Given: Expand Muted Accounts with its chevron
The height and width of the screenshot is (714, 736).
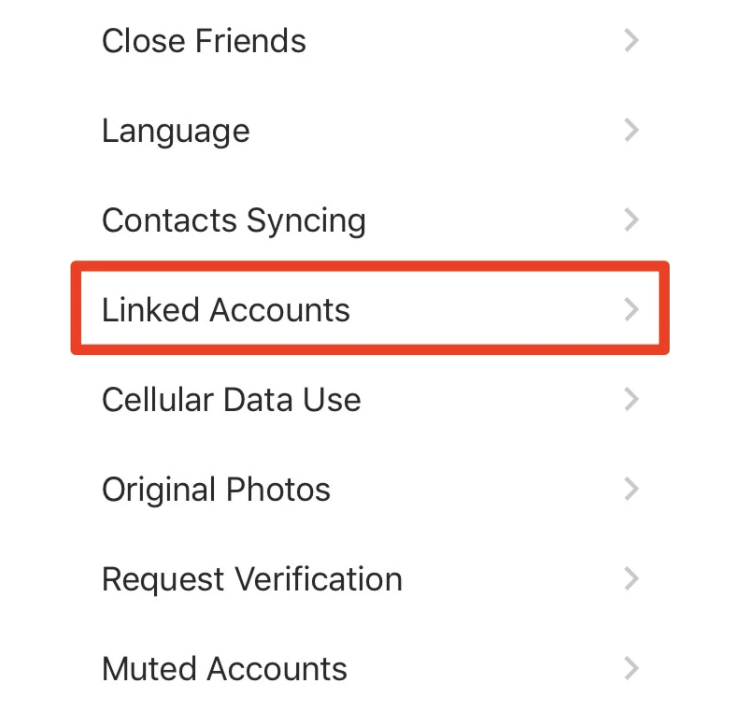Looking at the screenshot, I should (631, 668).
